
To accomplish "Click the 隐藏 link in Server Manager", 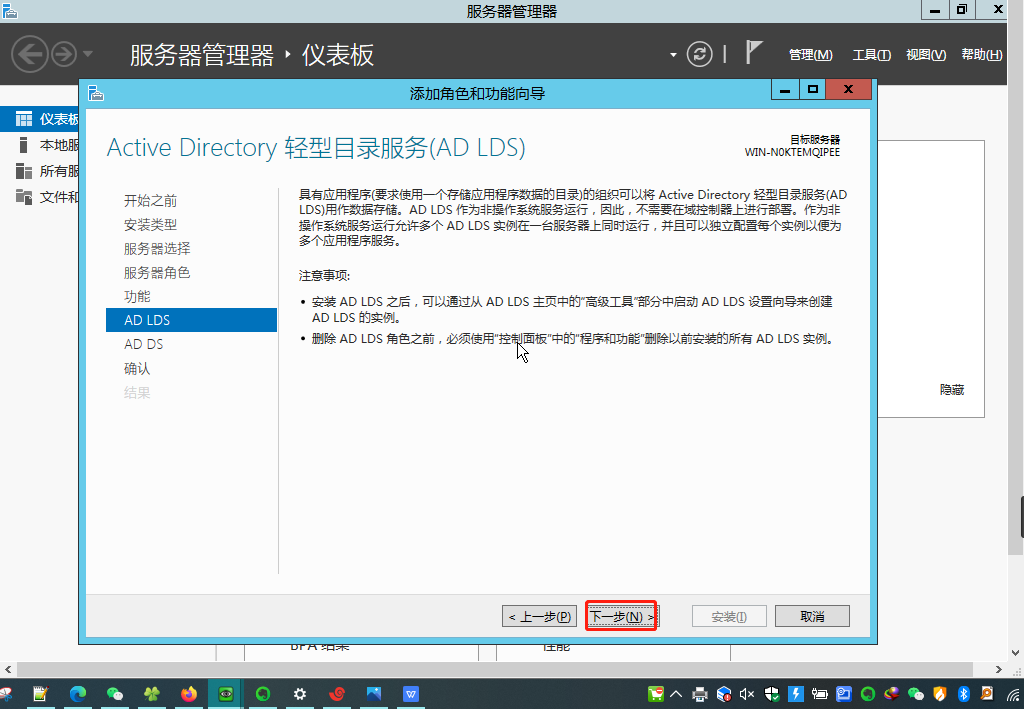I will [952, 390].
